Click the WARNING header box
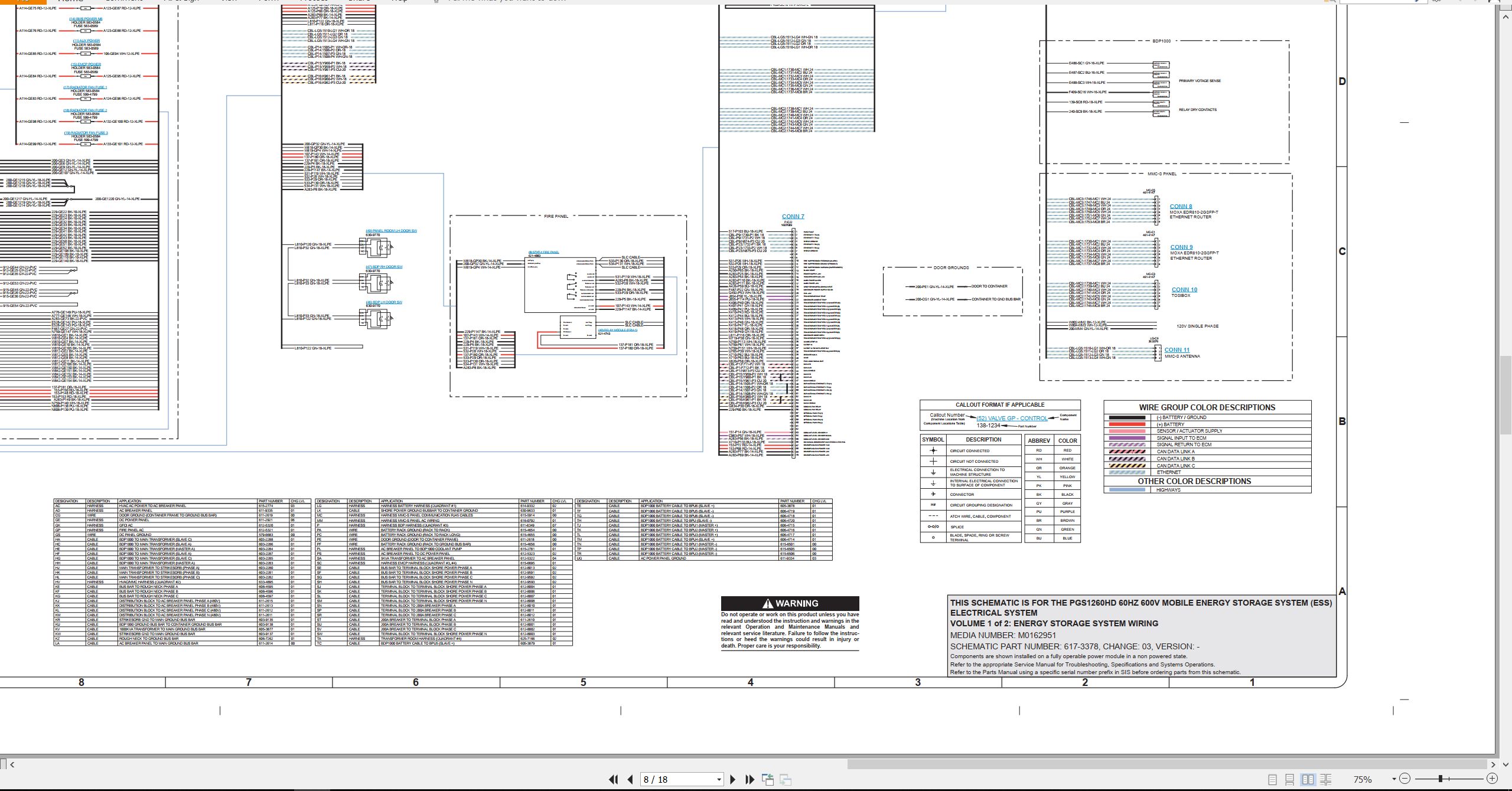This screenshot has width=1512, height=791. (x=790, y=603)
